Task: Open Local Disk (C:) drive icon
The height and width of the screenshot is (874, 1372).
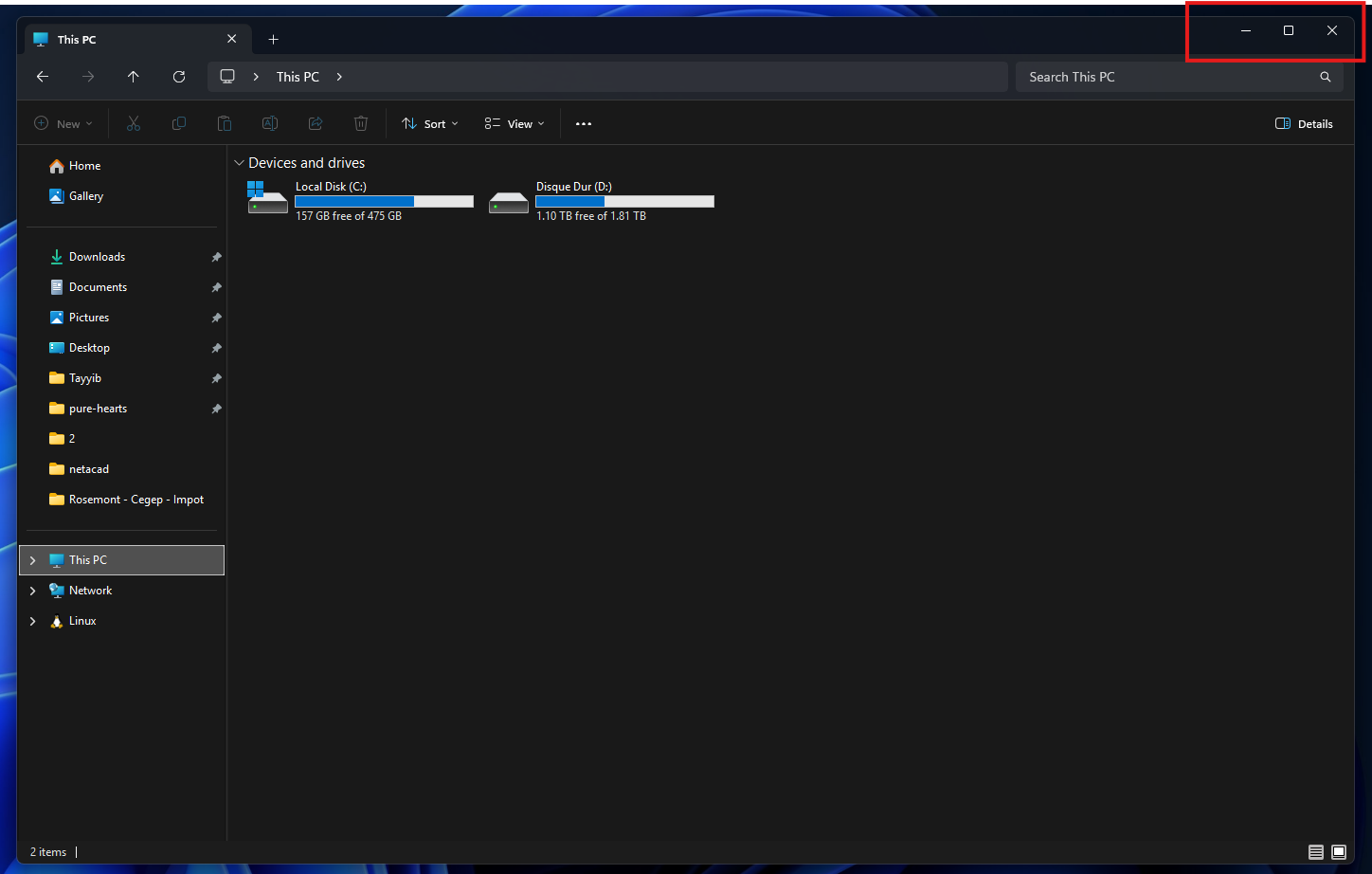Action: (267, 197)
